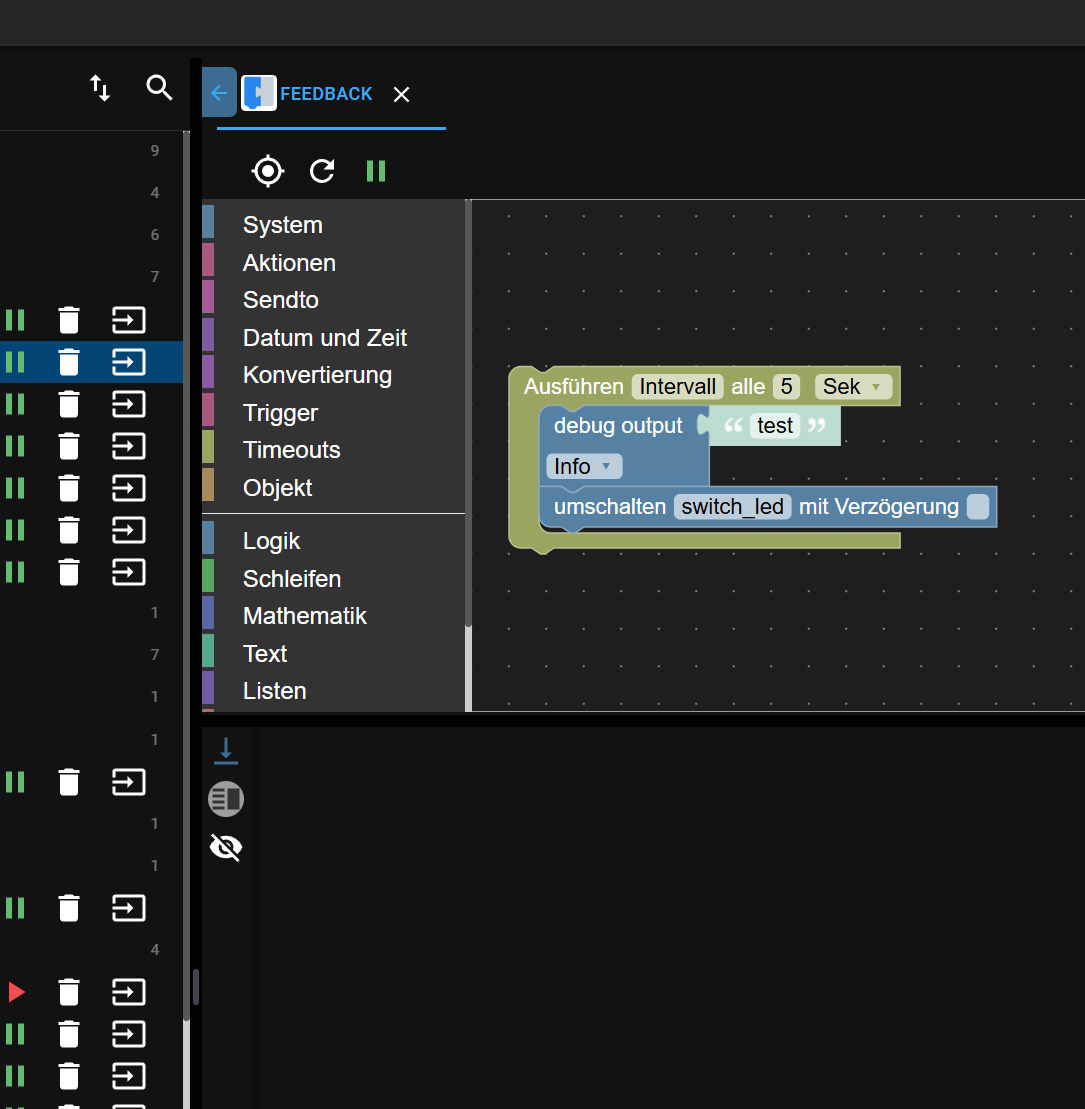Start the stopped script with red play
This screenshot has width=1085, height=1109.
[x=16, y=992]
